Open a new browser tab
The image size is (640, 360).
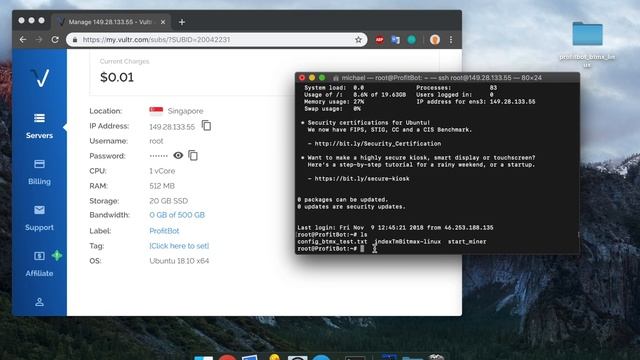[182, 22]
